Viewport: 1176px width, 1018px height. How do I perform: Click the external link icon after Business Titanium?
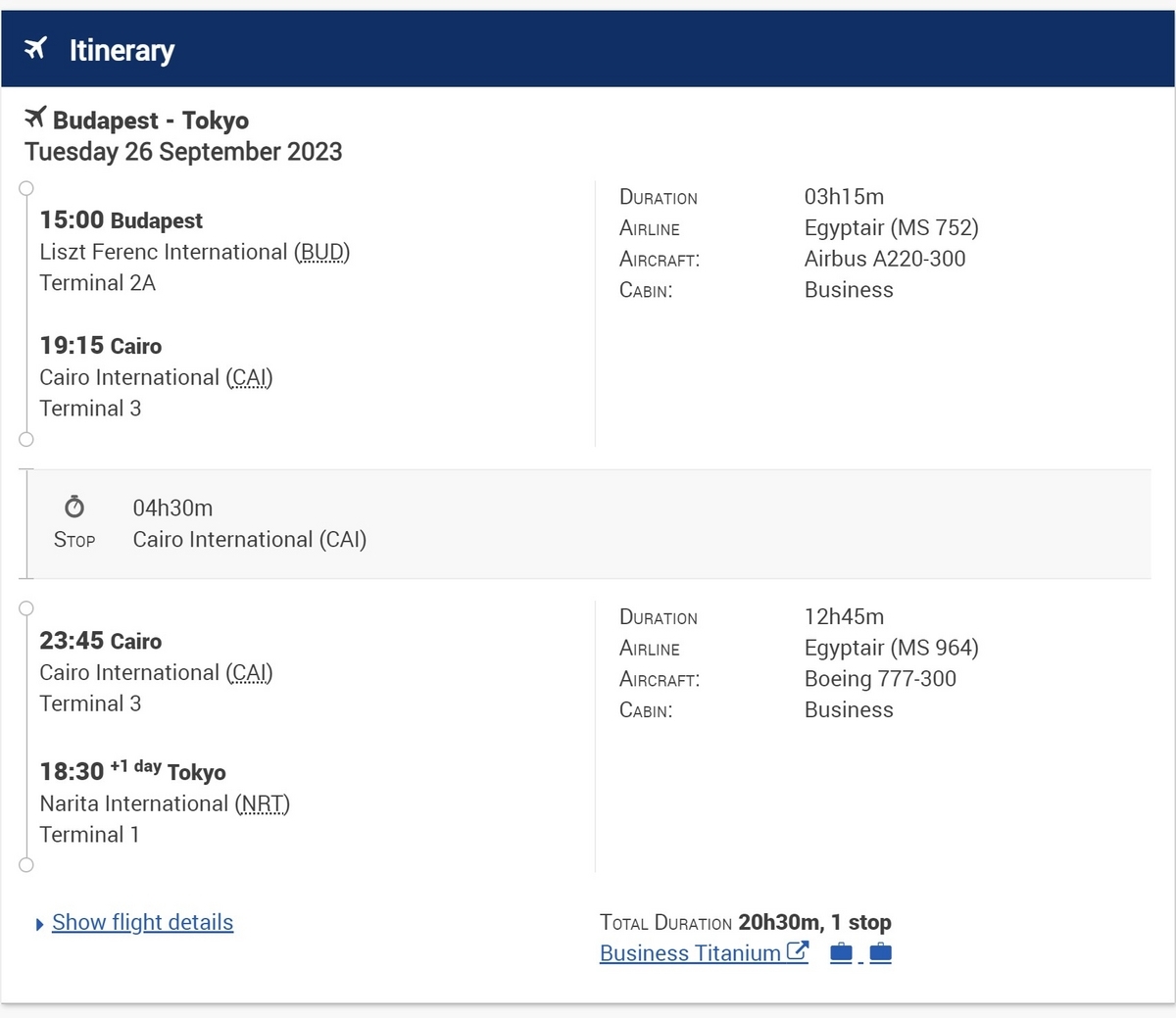coord(798,950)
